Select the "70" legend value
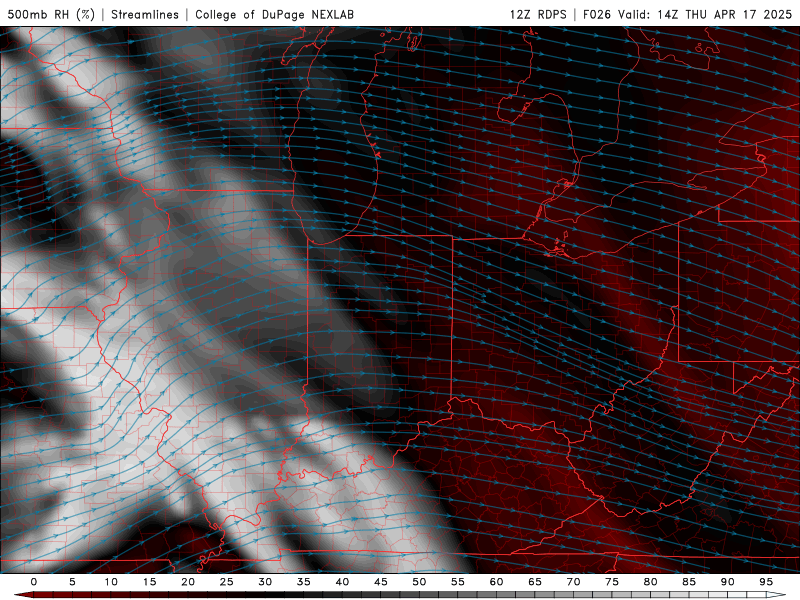This screenshot has height=600, width=800. pos(573,582)
